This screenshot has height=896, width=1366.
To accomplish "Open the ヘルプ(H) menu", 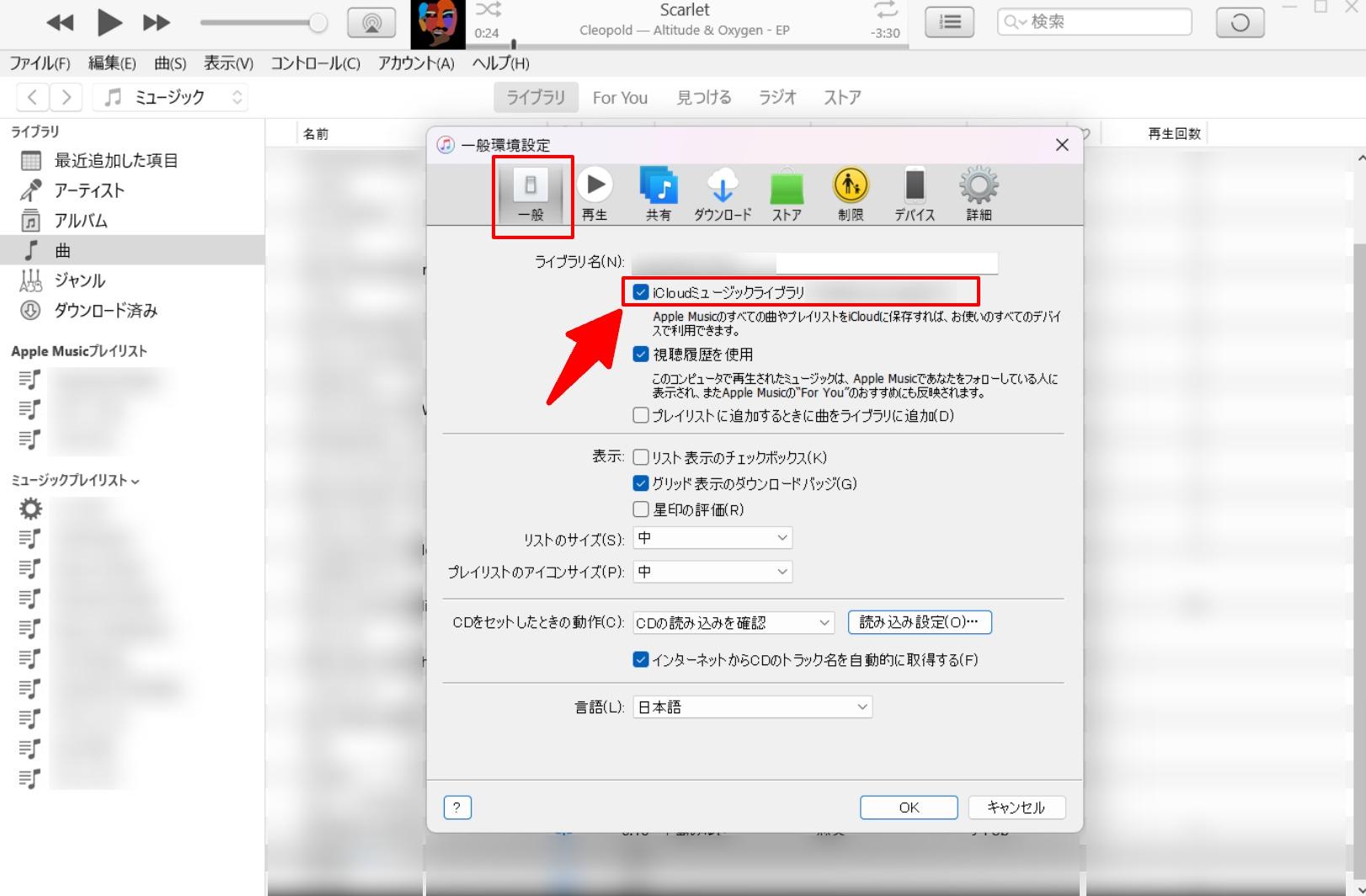I will pos(501,63).
